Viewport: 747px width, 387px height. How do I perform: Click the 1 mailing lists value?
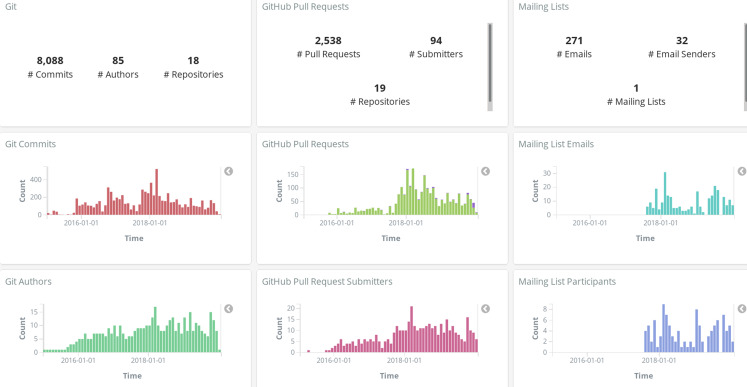point(636,88)
